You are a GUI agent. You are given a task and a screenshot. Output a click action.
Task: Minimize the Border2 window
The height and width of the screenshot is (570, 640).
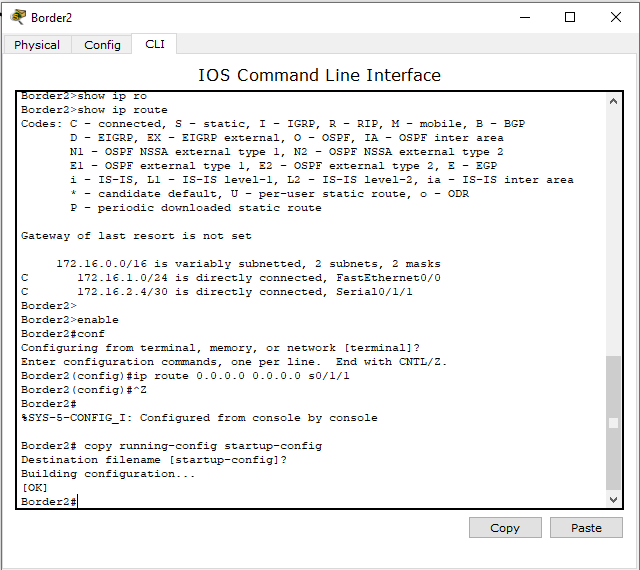pyautogui.click(x=523, y=17)
